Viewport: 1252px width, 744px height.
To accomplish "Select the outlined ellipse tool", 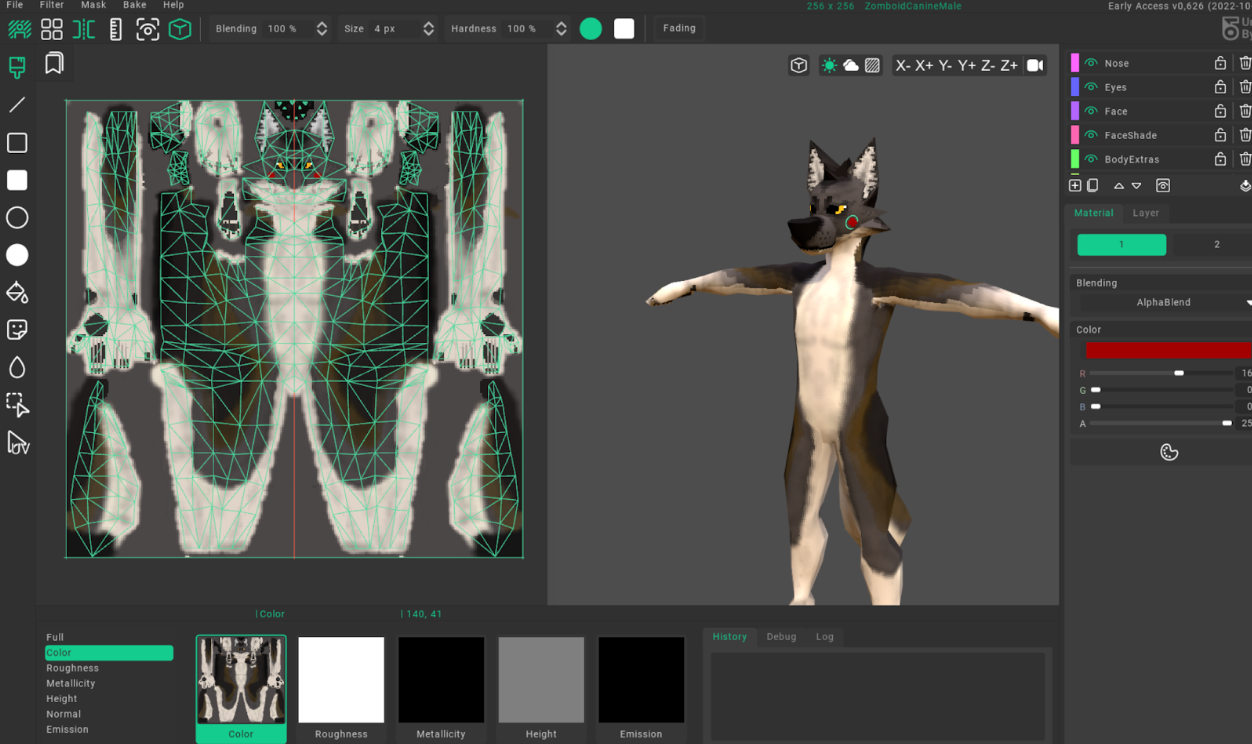I will [17, 218].
